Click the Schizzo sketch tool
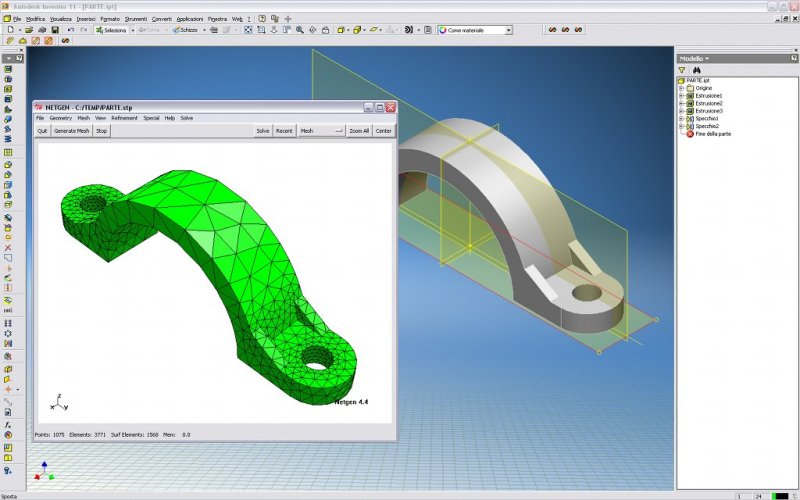 [185, 30]
